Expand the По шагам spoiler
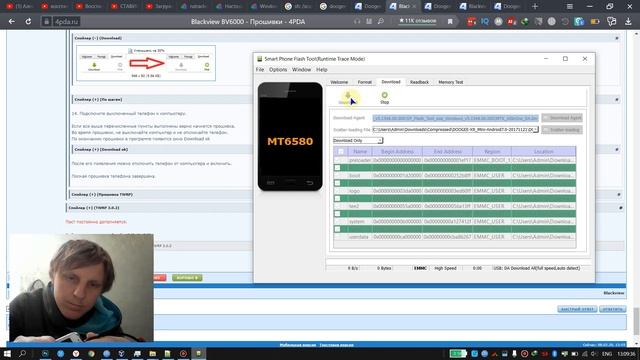 click(x=98, y=100)
